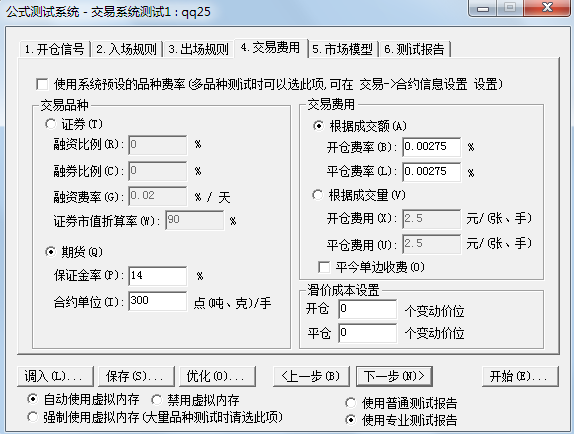This screenshot has width=574, height=434.
Task: Open the 2.入场规则 tab
Action: [x=126, y=49]
